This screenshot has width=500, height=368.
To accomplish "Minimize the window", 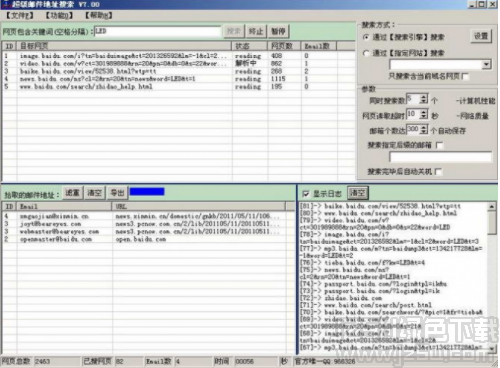I will tap(472, 4).
